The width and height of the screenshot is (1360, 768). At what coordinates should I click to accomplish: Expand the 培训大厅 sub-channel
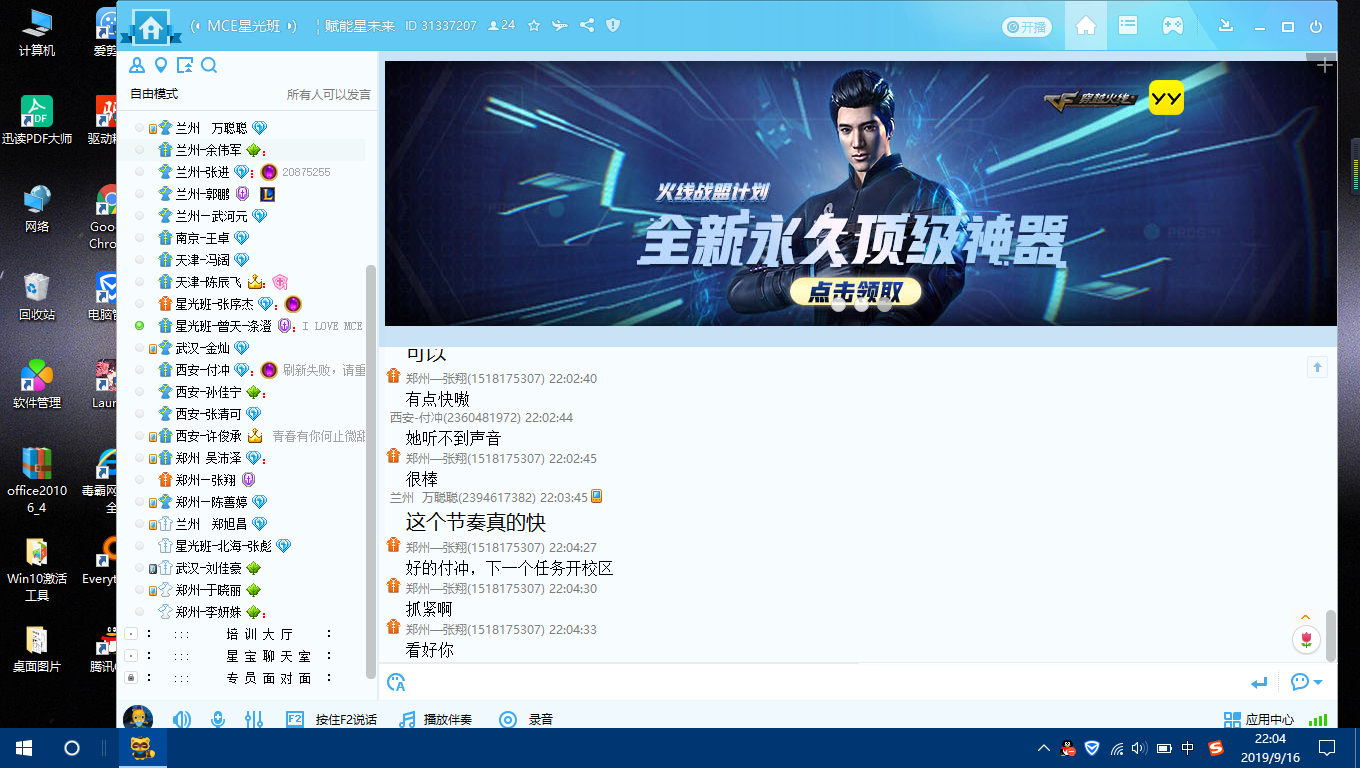[131, 634]
